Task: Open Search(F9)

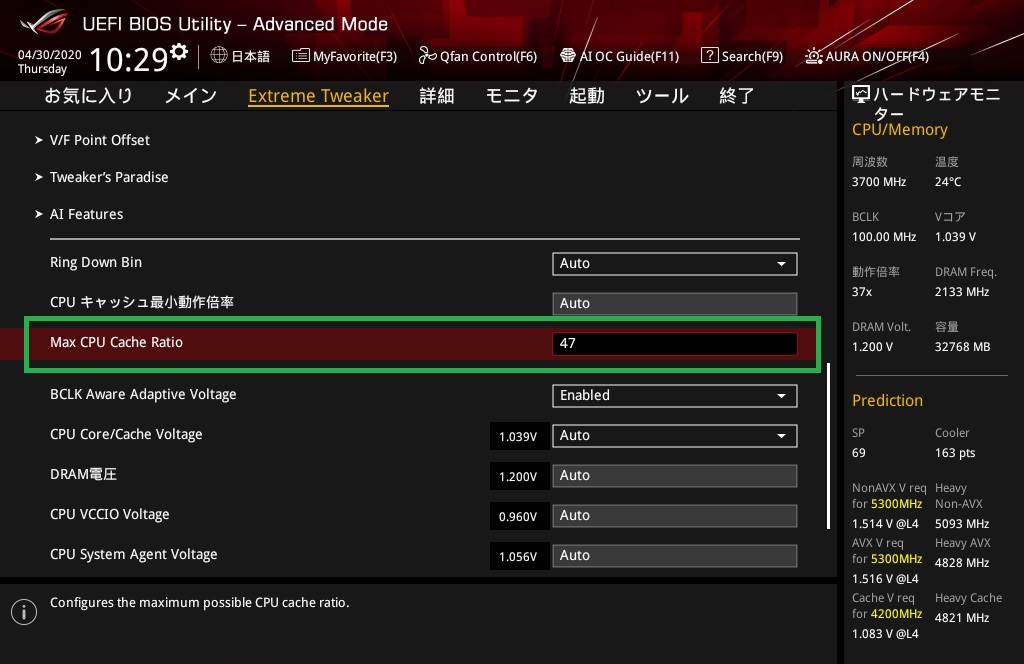Action: [752, 56]
